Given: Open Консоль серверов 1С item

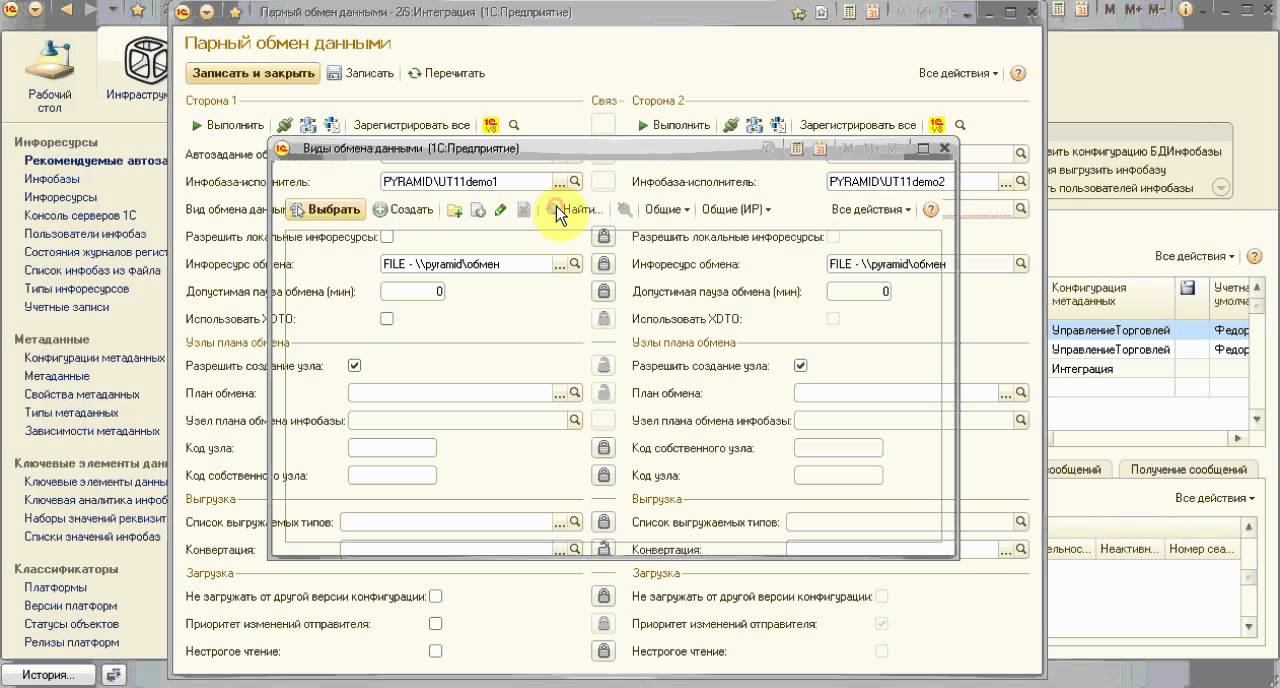Looking at the screenshot, I should click(x=80, y=215).
